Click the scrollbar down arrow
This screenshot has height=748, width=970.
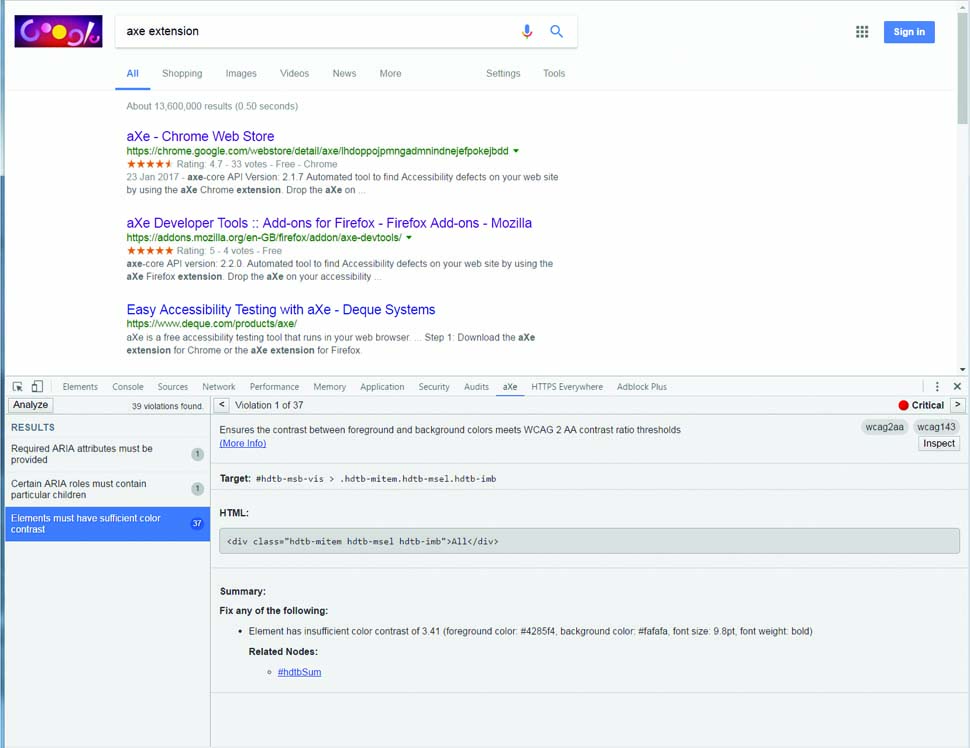962,369
